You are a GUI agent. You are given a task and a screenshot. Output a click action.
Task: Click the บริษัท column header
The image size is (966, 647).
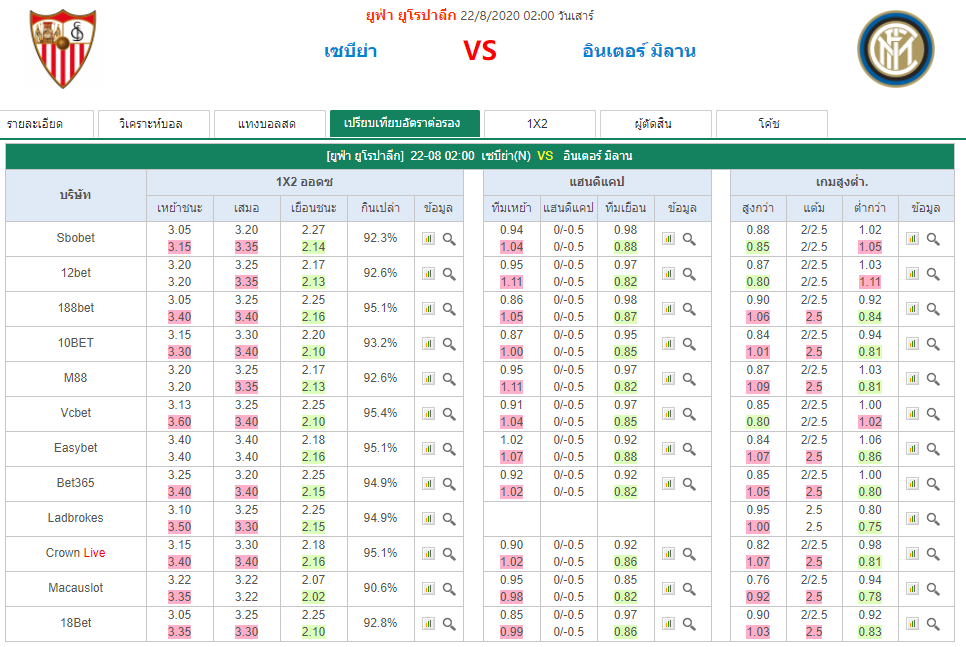click(76, 195)
